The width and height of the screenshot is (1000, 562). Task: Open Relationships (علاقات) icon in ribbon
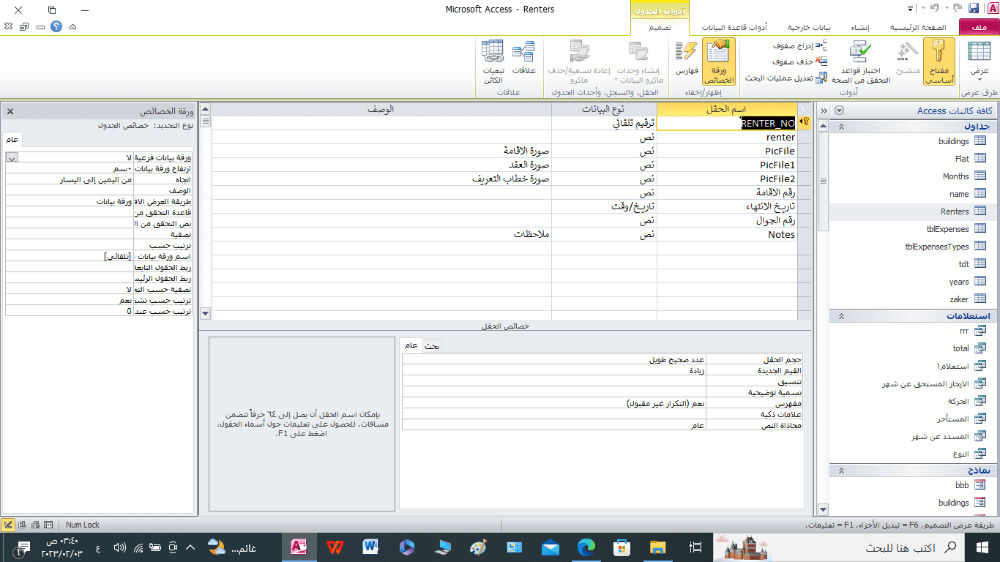(x=524, y=60)
